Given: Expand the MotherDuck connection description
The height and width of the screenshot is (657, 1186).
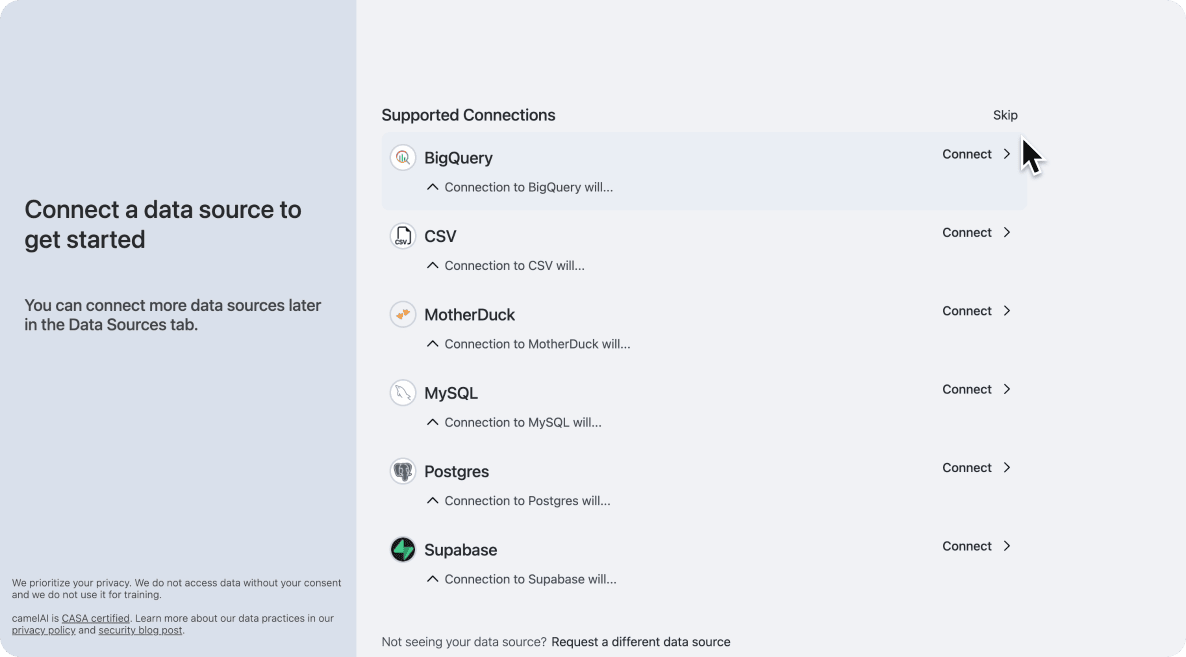Looking at the screenshot, I should pos(432,344).
